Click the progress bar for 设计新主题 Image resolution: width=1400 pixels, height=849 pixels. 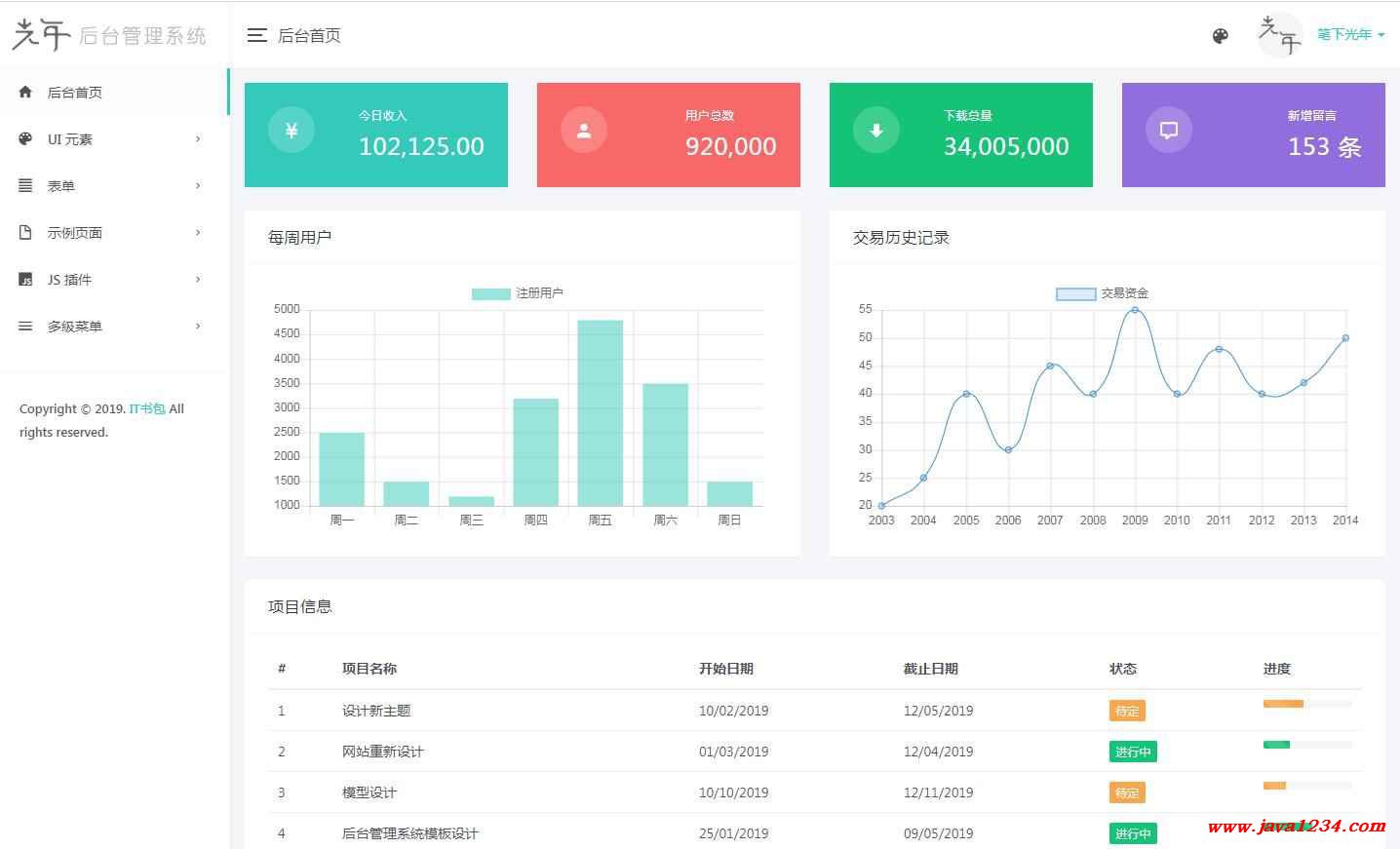click(x=1306, y=704)
